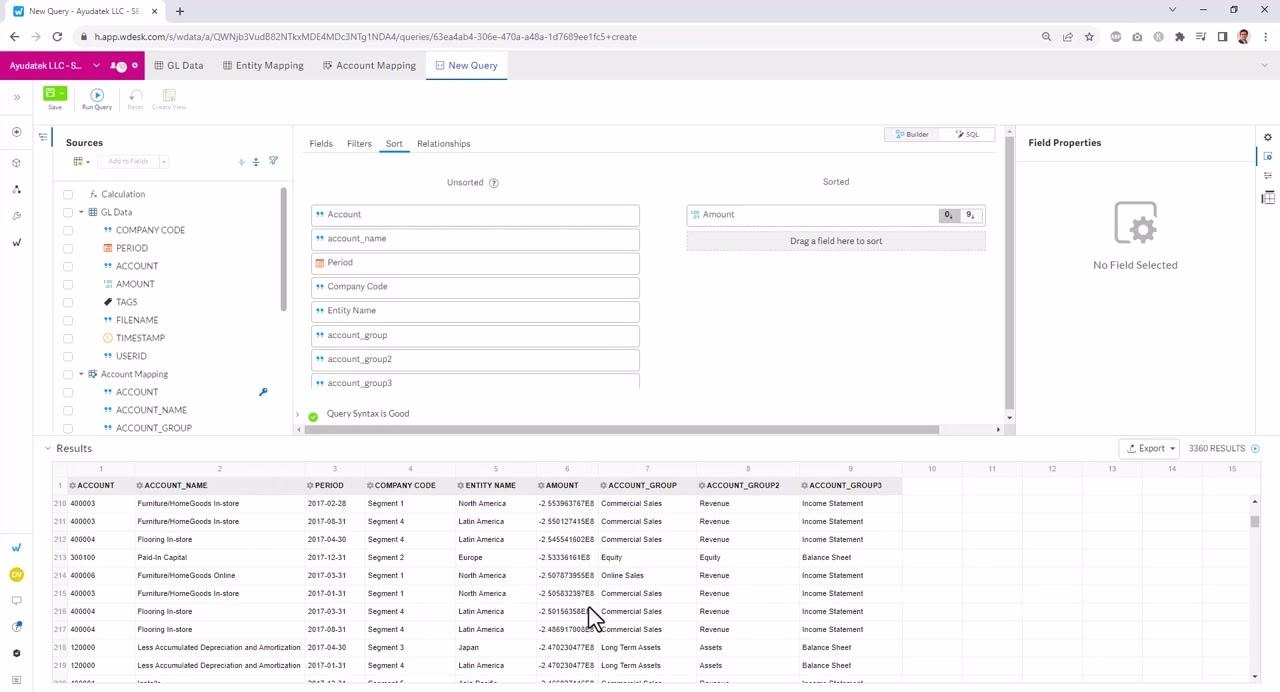Open the wrench tools sidebar icon
The width and height of the screenshot is (1280, 692).
click(x=16, y=216)
